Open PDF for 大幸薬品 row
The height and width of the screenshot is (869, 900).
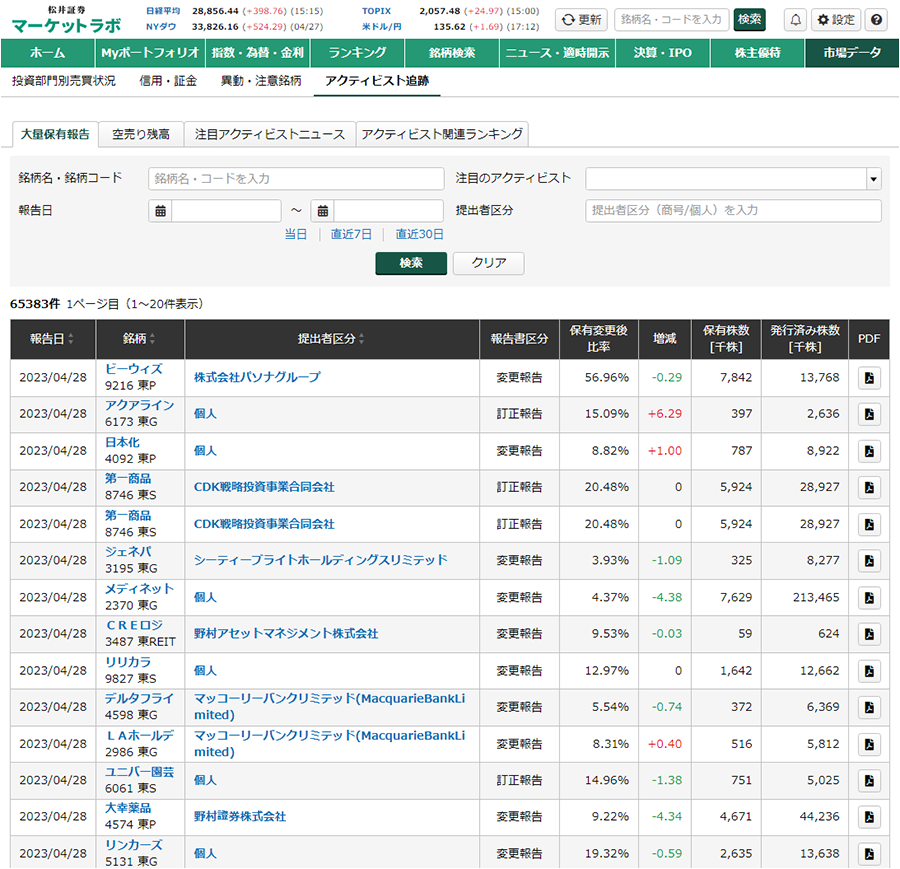(x=869, y=817)
